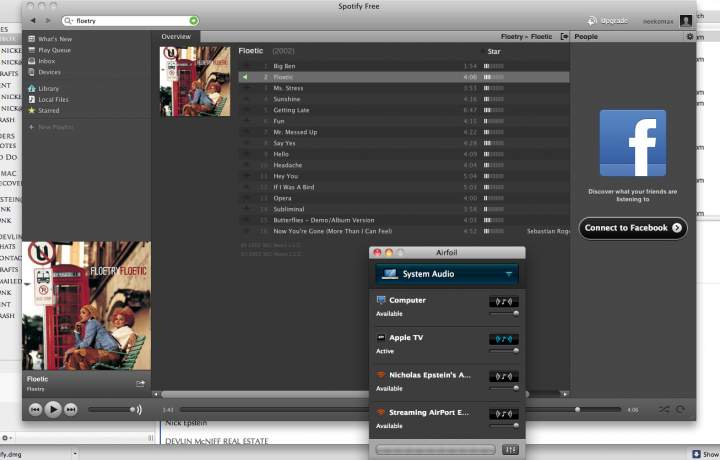The width and height of the screenshot is (720, 460).
Task: Open the search options magnifier dropdown
Action: (x=68, y=21)
